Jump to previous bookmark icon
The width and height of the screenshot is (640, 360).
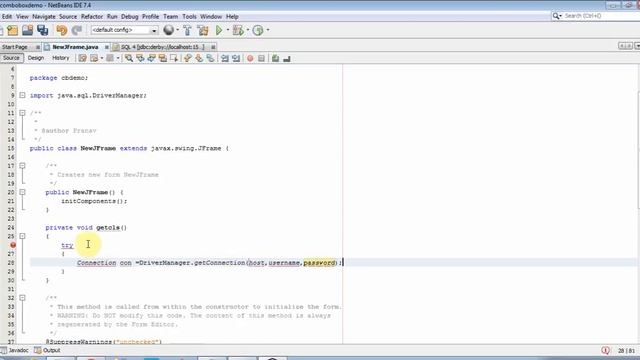(x=188, y=59)
